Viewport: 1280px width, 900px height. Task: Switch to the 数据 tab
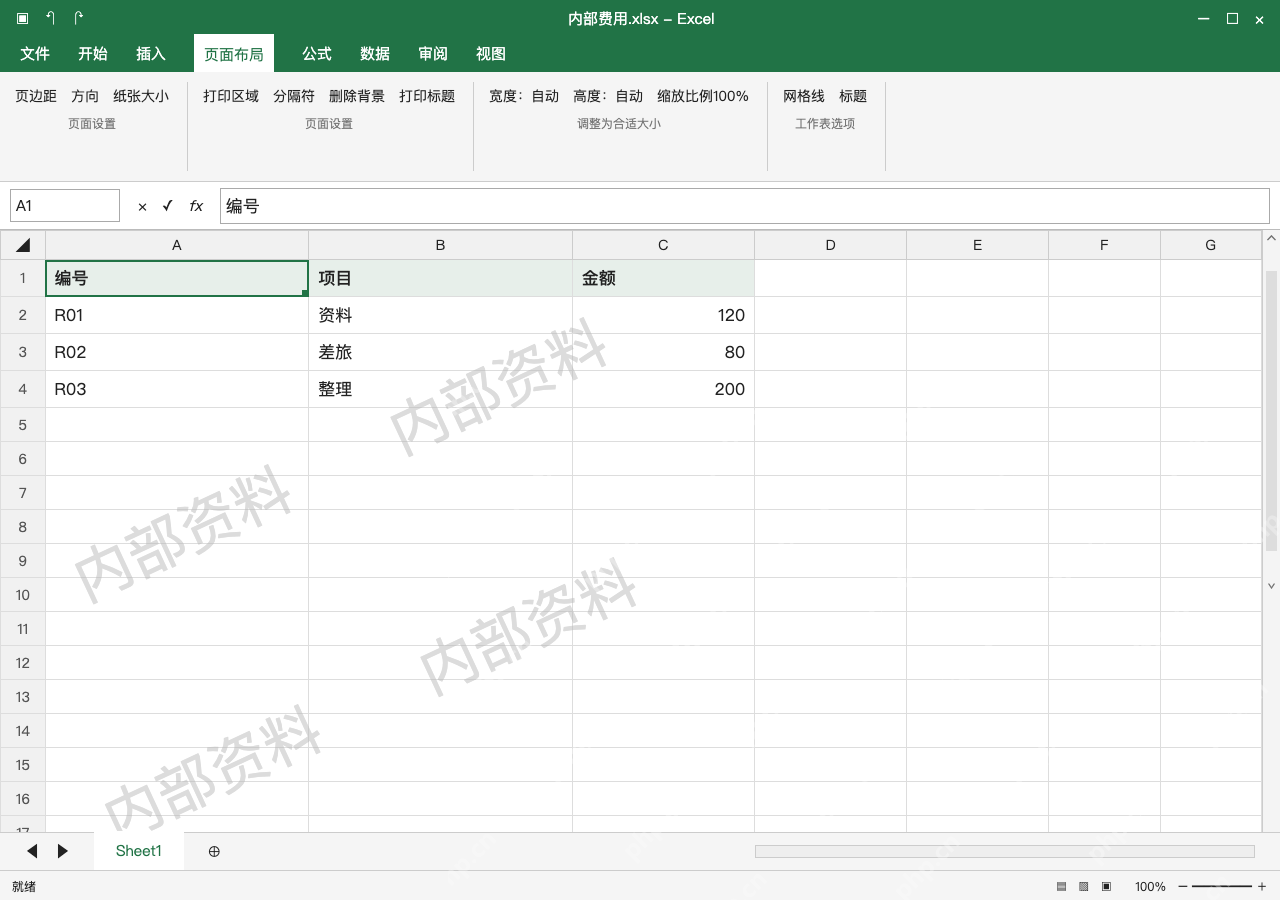tap(375, 54)
